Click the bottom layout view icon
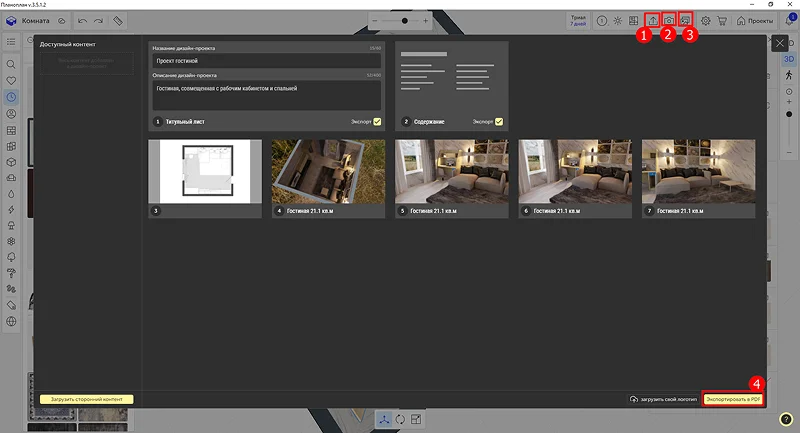 click(416, 419)
